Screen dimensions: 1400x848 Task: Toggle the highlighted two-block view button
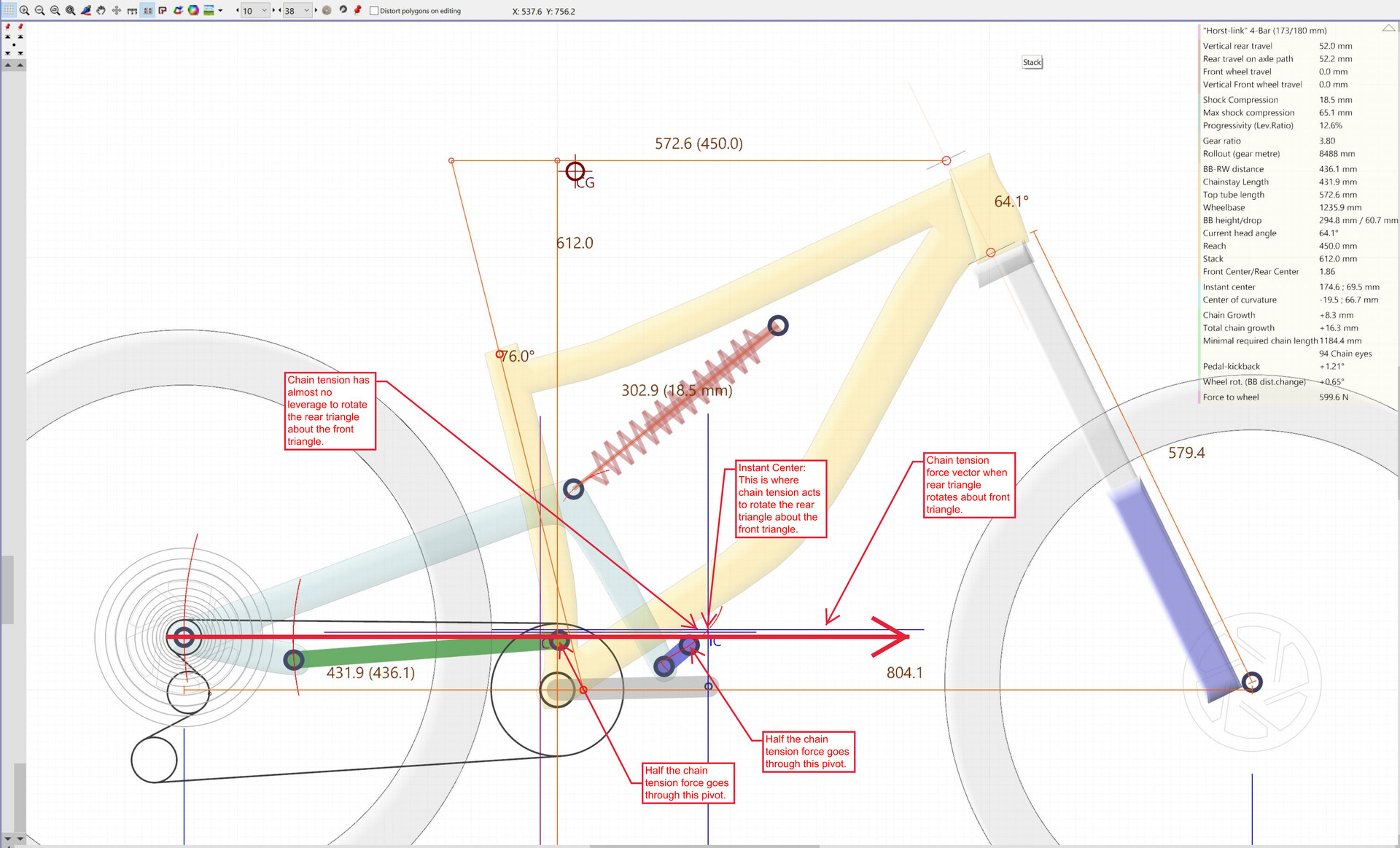pos(147,10)
